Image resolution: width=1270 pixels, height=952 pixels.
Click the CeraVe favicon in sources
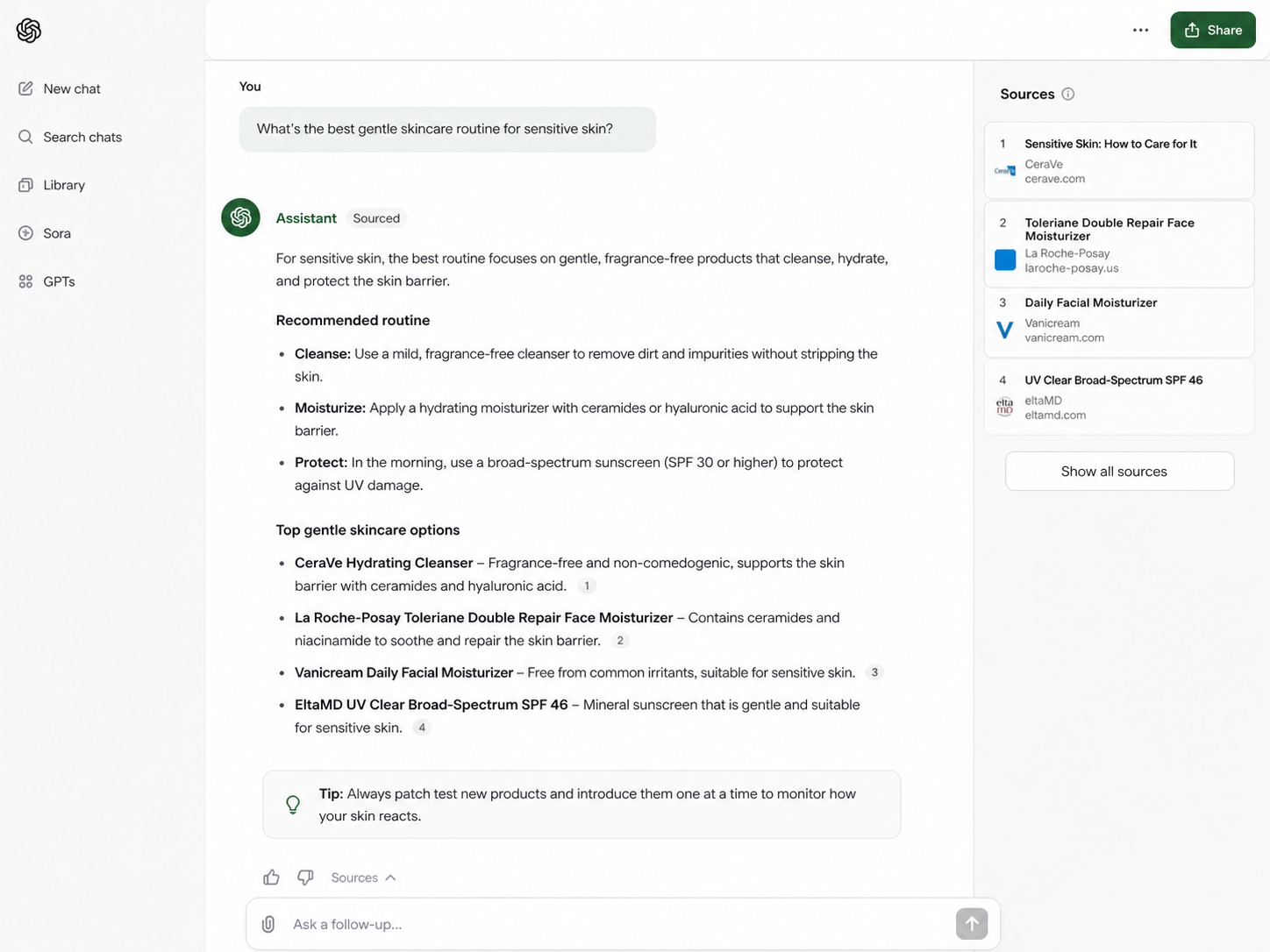(1005, 171)
